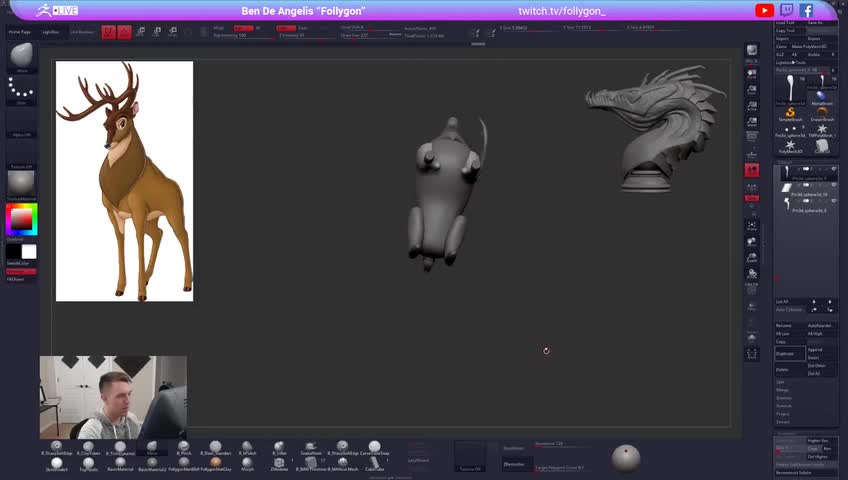Select PolyMesh3D star tool thumbnail
Image resolution: width=848 pixels, height=480 pixels.
click(x=790, y=146)
